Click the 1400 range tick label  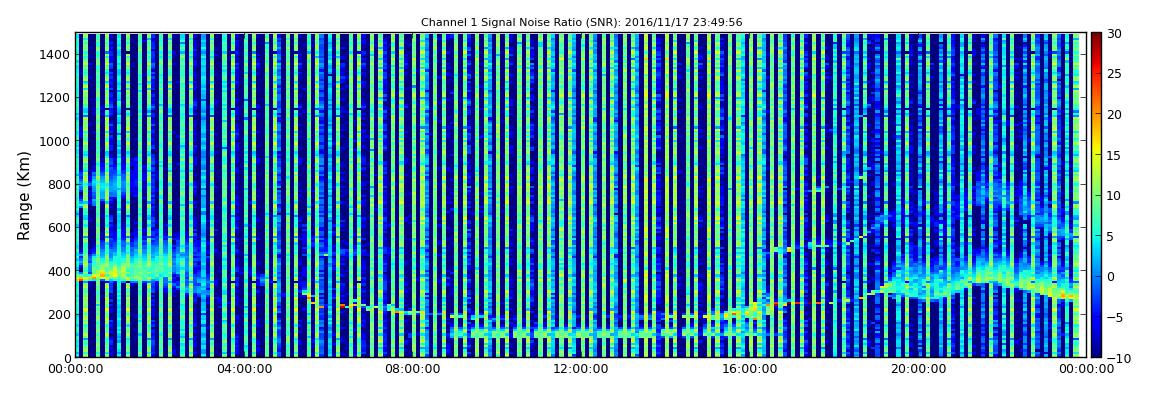pyautogui.click(x=56, y=54)
